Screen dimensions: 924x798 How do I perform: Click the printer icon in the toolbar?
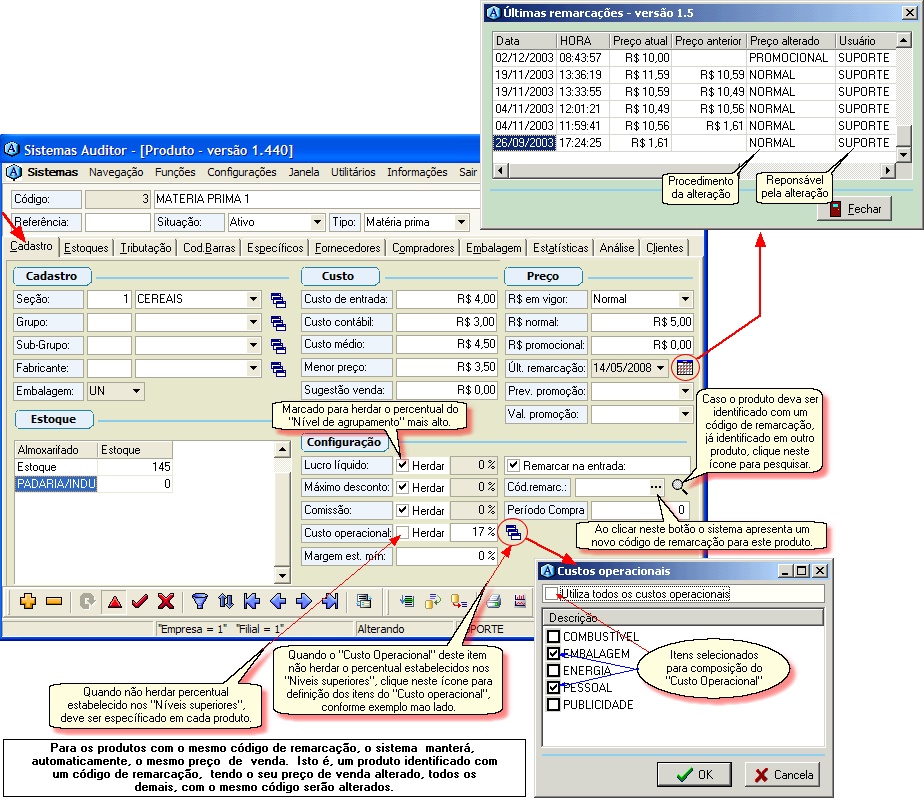tap(492, 601)
